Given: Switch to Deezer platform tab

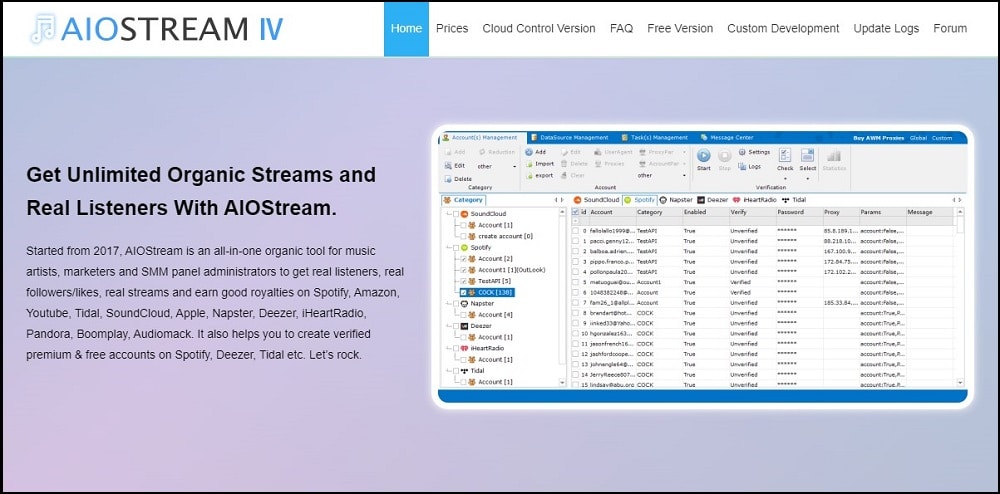Looking at the screenshot, I should (712, 200).
